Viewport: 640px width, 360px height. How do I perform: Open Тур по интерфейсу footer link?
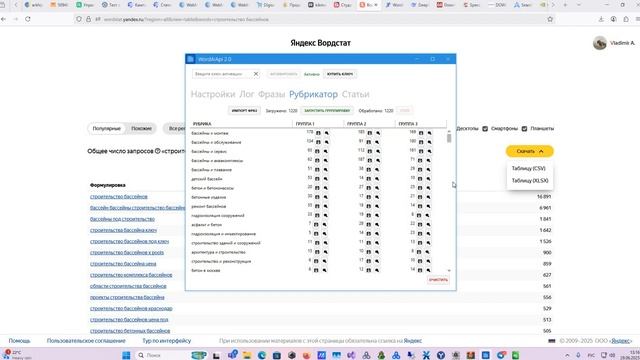click(167, 340)
